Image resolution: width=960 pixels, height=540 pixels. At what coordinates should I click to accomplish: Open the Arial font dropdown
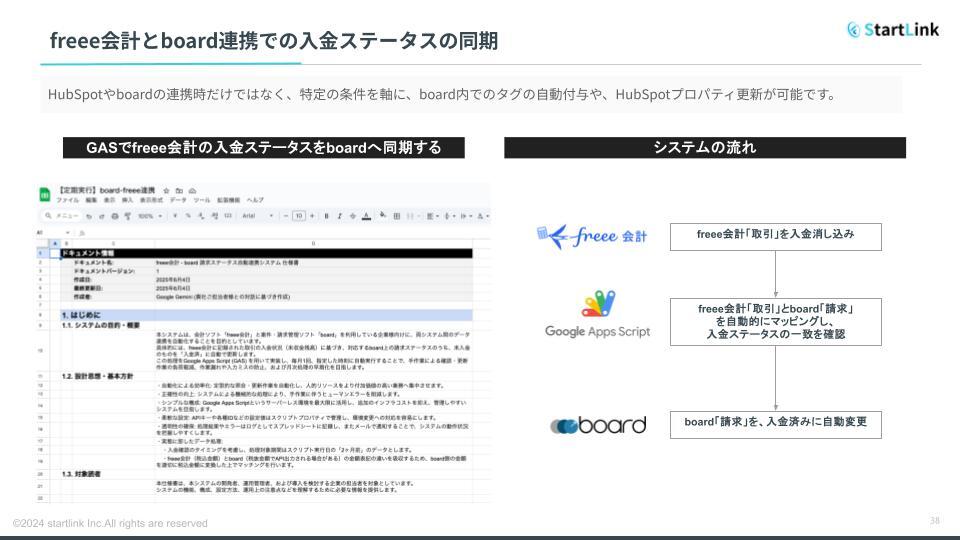click(x=257, y=216)
